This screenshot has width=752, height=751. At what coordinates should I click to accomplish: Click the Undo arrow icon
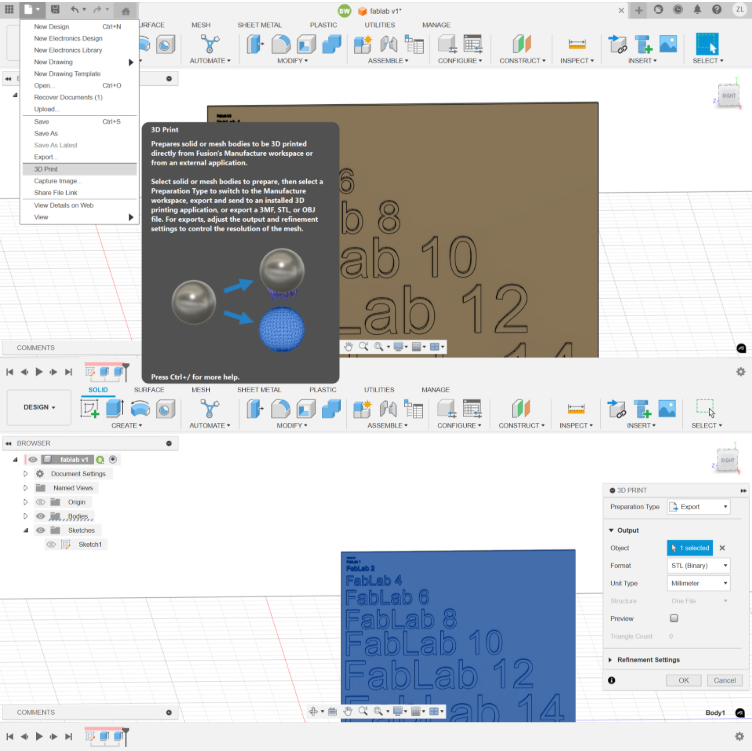tap(74, 9)
